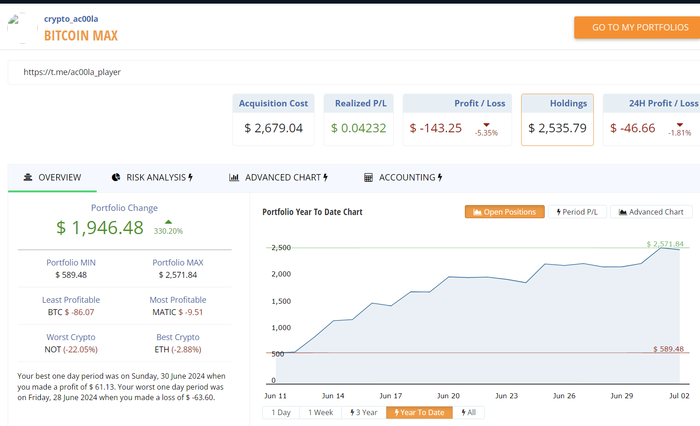Screen dimensions: 700x426
Task: Click the Advanced Chart tab bar-chart icon
Action: pos(234,177)
